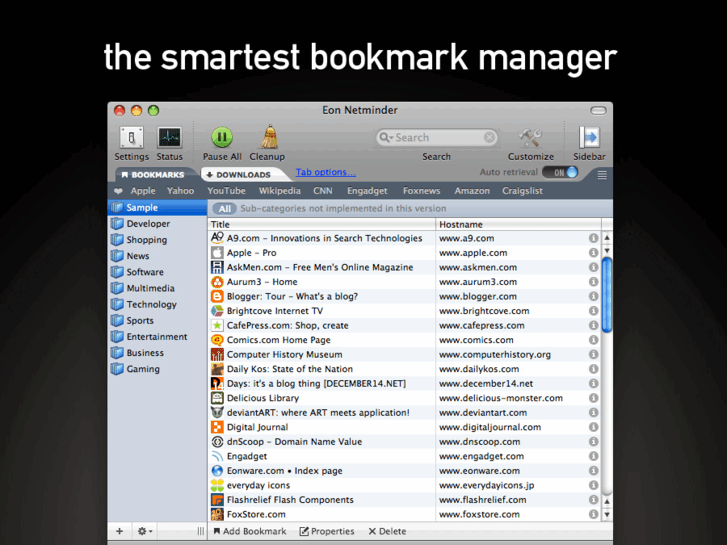The width and height of the screenshot is (727, 545).
Task: Open the Status monitor icon
Action: [x=169, y=137]
